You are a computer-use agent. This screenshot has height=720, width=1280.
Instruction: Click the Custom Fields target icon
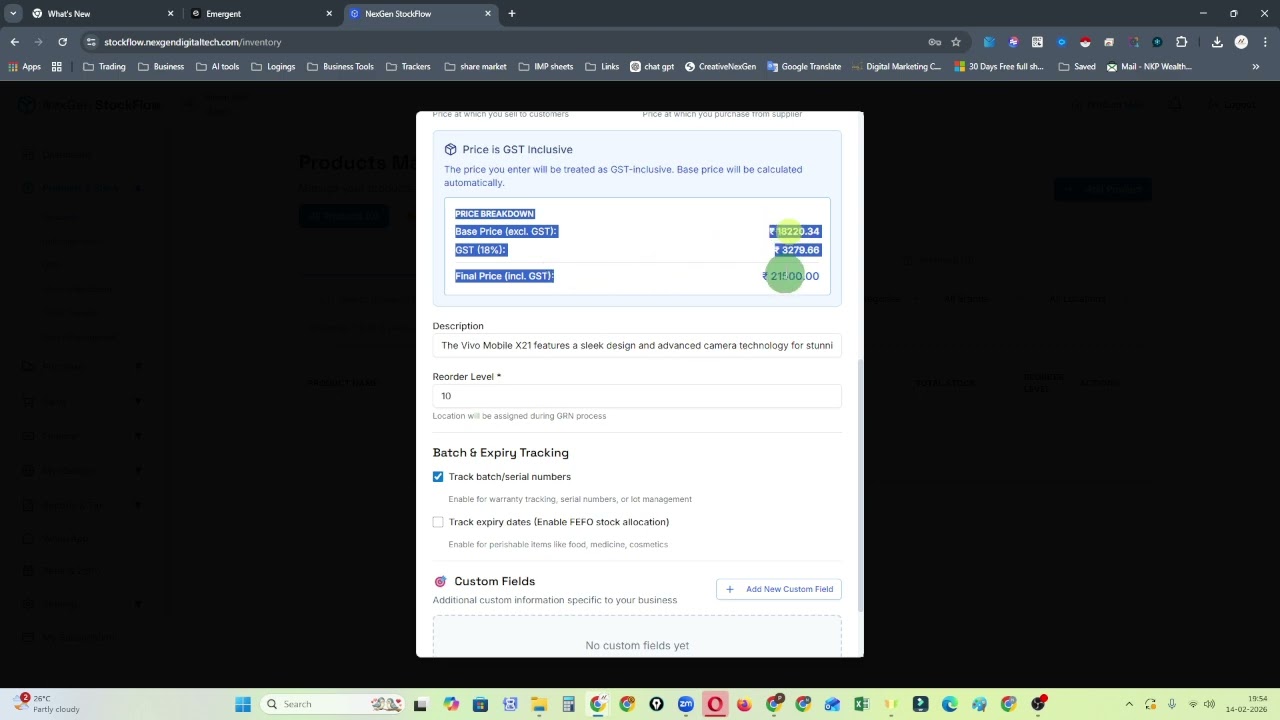click(x=440, y=581)
